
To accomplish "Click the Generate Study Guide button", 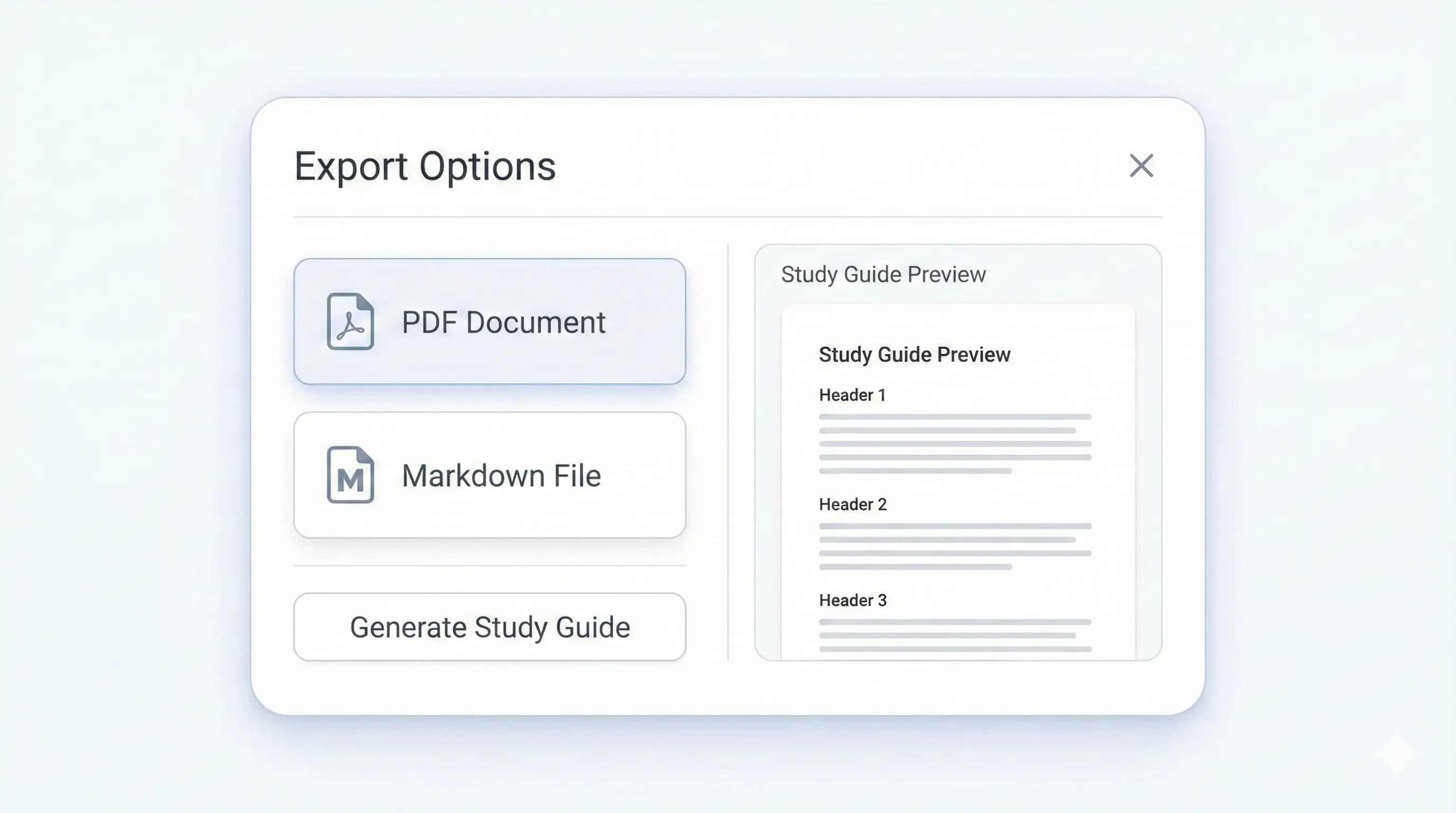I will tap(489, 627).
